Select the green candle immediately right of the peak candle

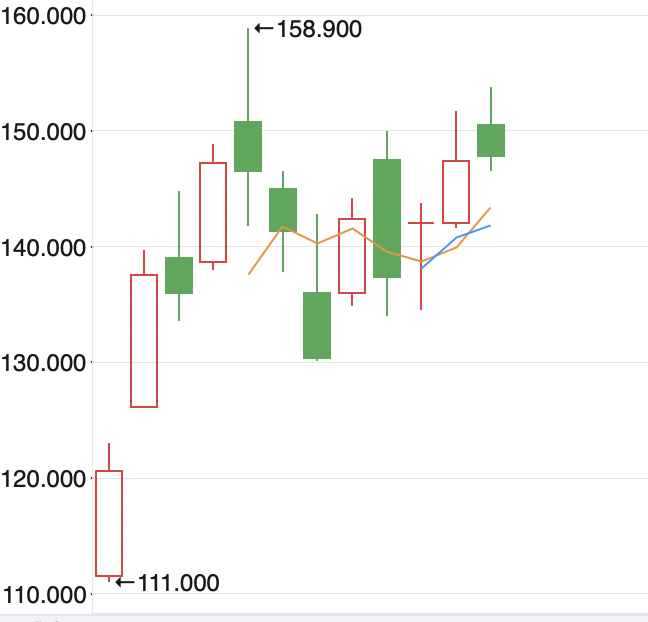(283, 209)
